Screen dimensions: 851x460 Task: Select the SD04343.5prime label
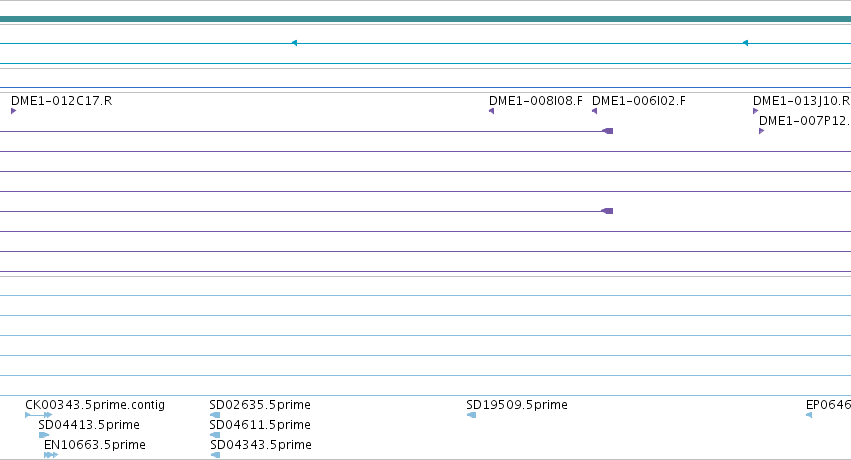[x=261, y=445]
